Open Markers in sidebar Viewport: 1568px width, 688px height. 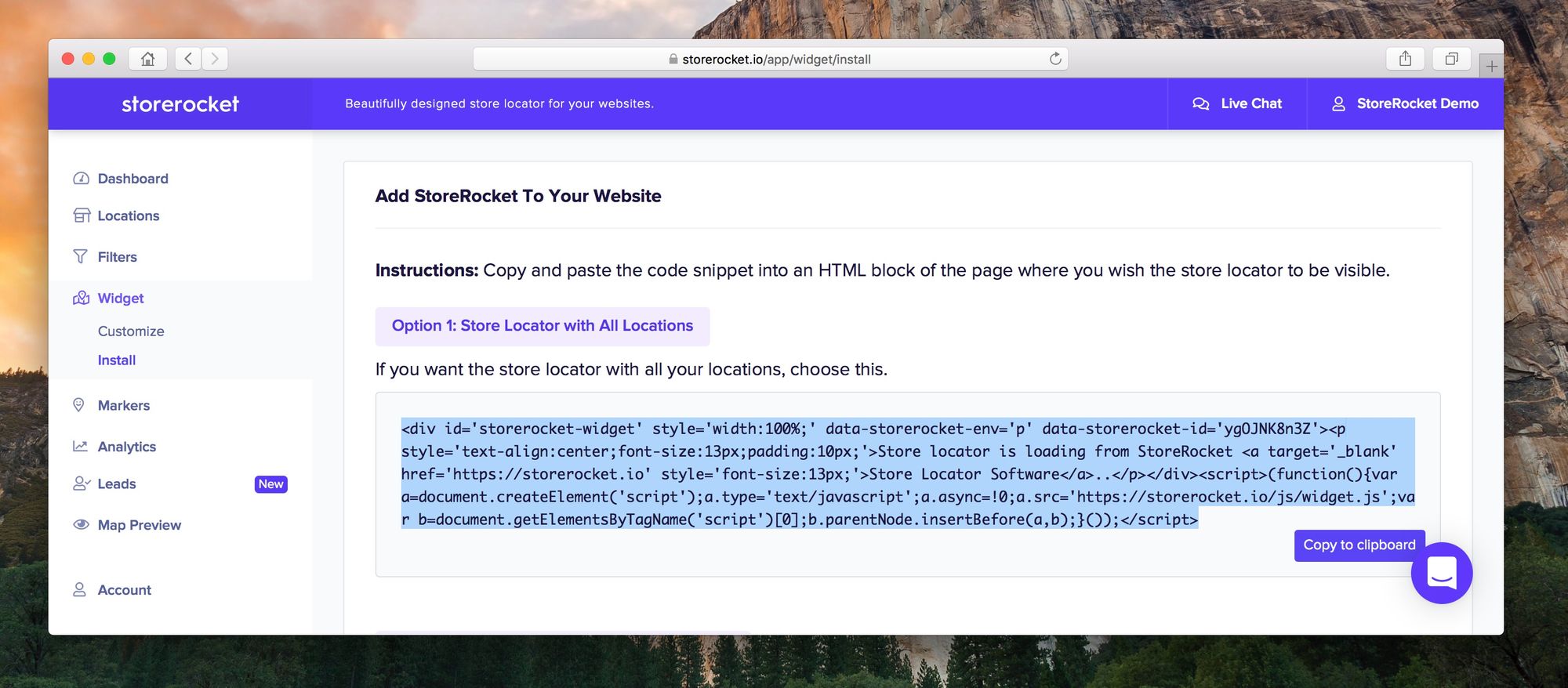[124, 405]
